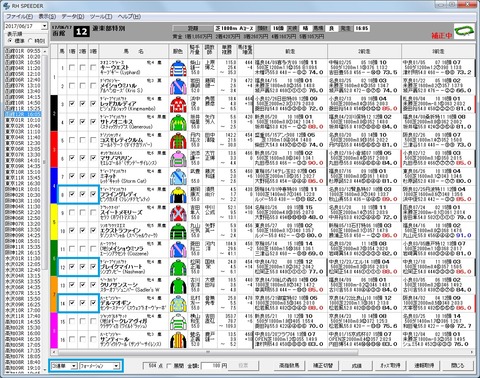
Task: Click horse name クリノサンスーシ
Action: pyautogui.click(x=119, y=285)
